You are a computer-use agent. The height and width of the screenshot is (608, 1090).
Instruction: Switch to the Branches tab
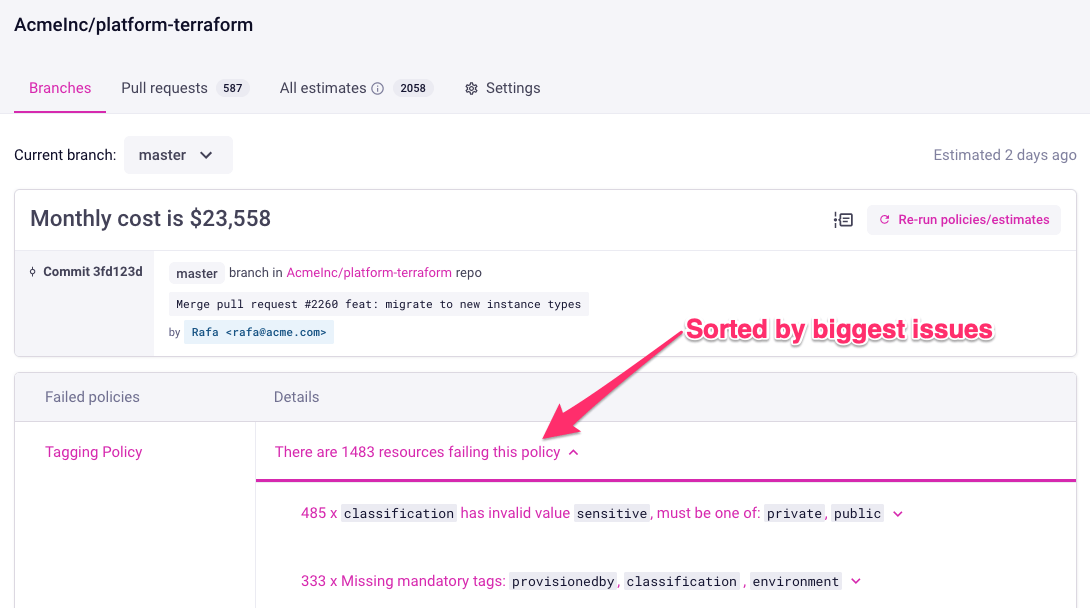coord(59,88)
